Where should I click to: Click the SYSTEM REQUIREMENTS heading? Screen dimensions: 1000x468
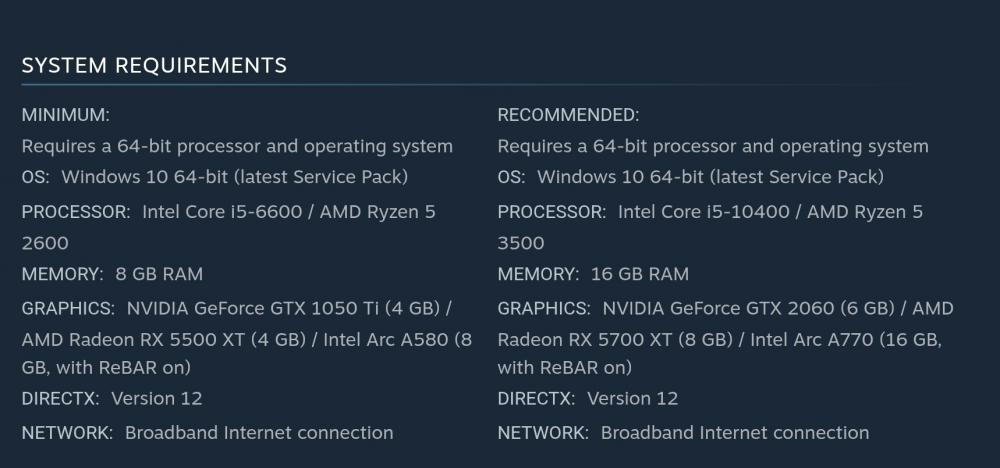[x=154, y=66]
